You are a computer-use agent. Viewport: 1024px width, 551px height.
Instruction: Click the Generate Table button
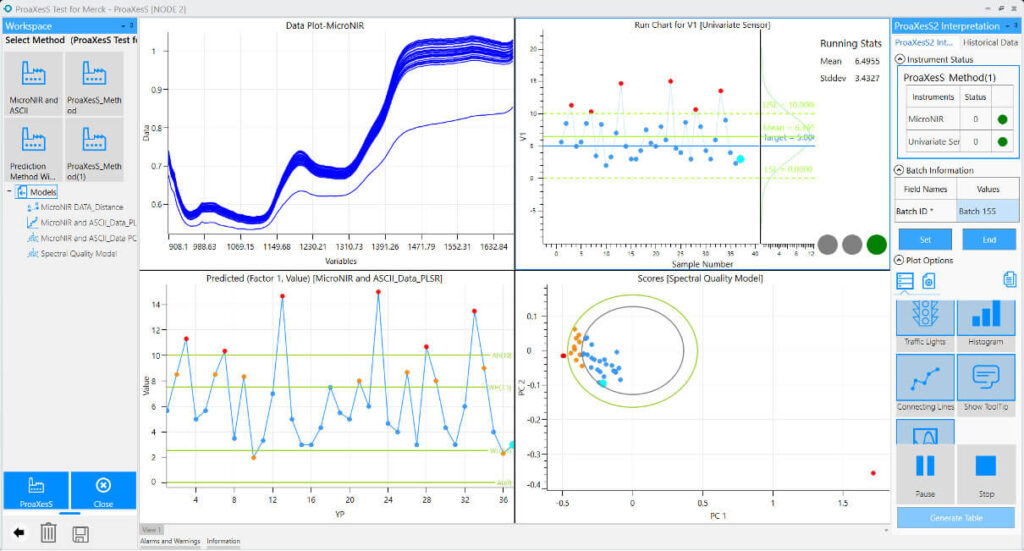click(955, 518)
